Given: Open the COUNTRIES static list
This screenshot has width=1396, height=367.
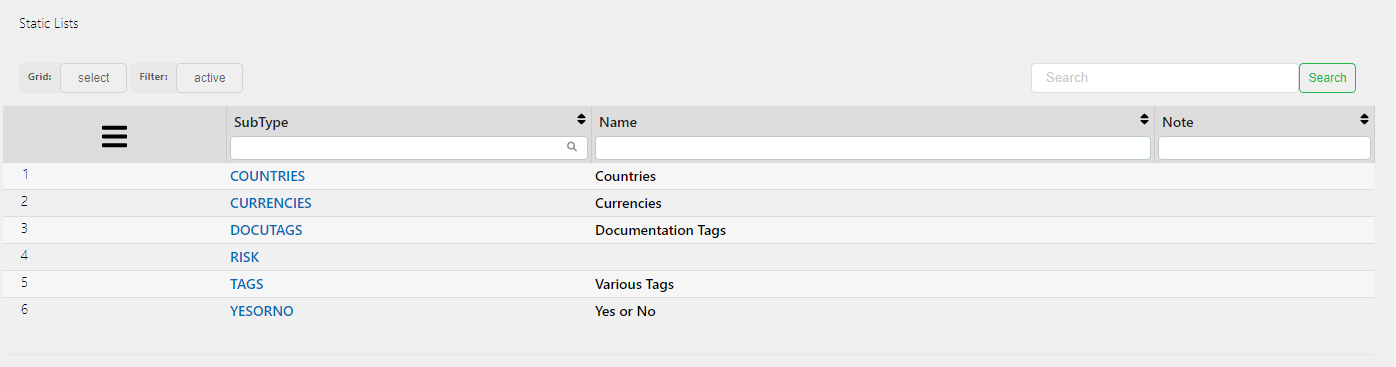Looking at the screenshot, I should tap(267, 176).
